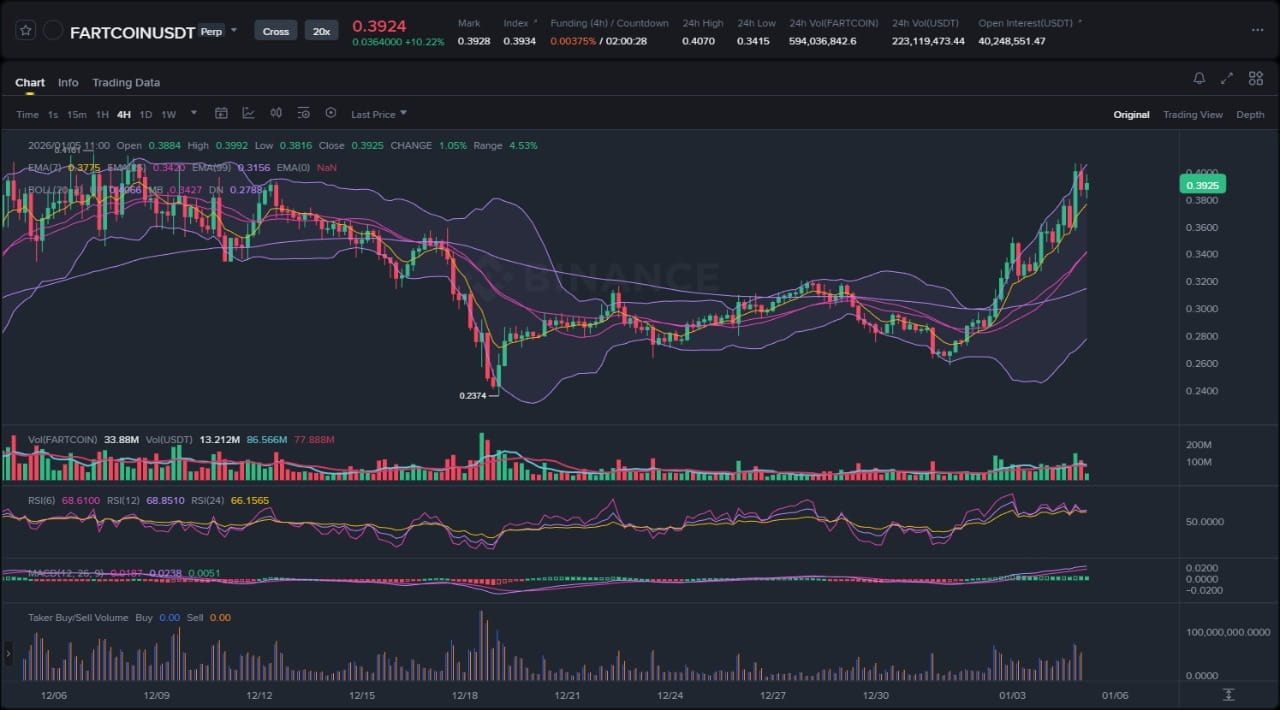Select the 15m interval
The image size is (1280, 710).
(77, 114)
